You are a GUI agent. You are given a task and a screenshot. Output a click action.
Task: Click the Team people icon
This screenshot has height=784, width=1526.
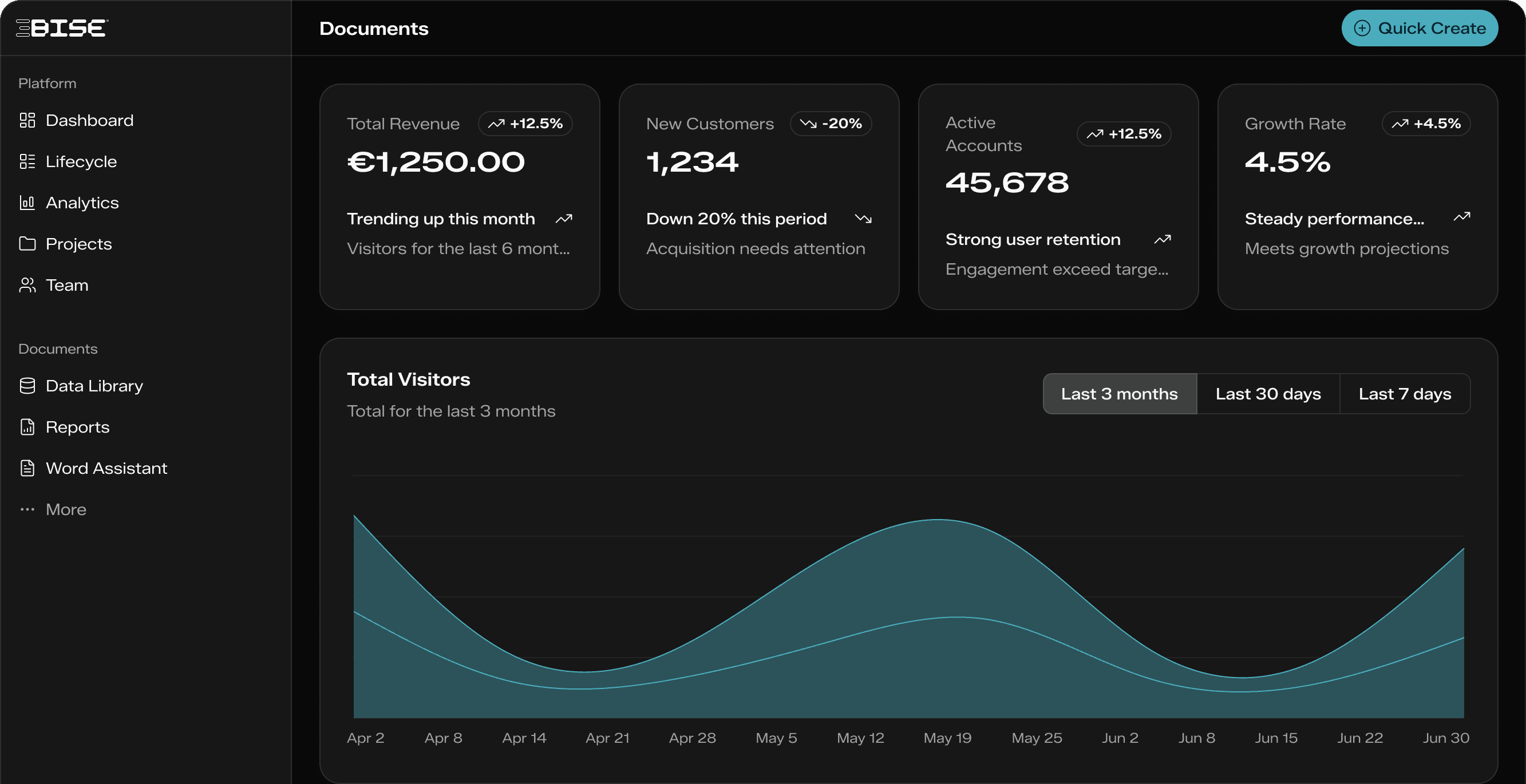(27, 285)
